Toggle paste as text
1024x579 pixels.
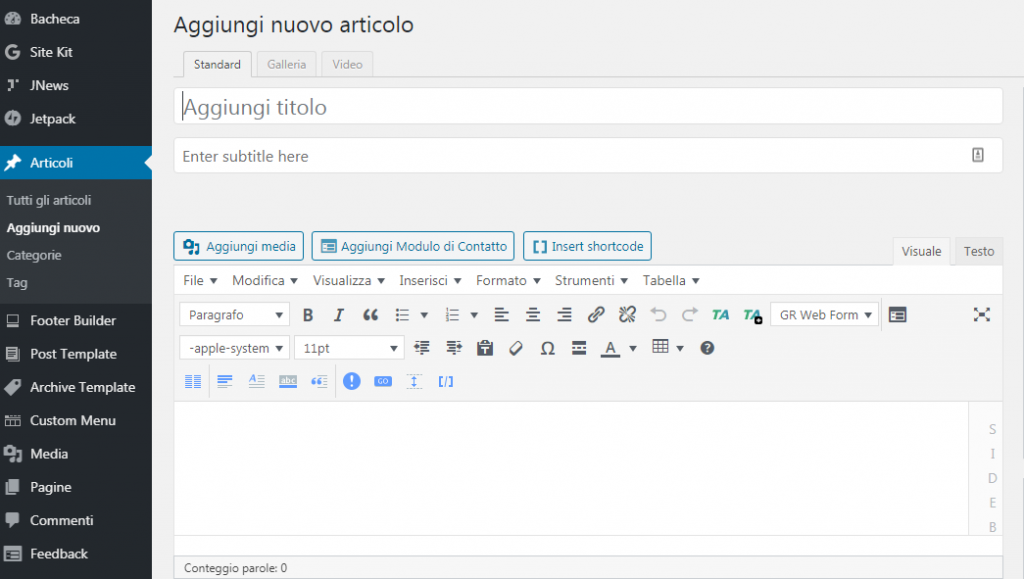click(x=485, y=348)
